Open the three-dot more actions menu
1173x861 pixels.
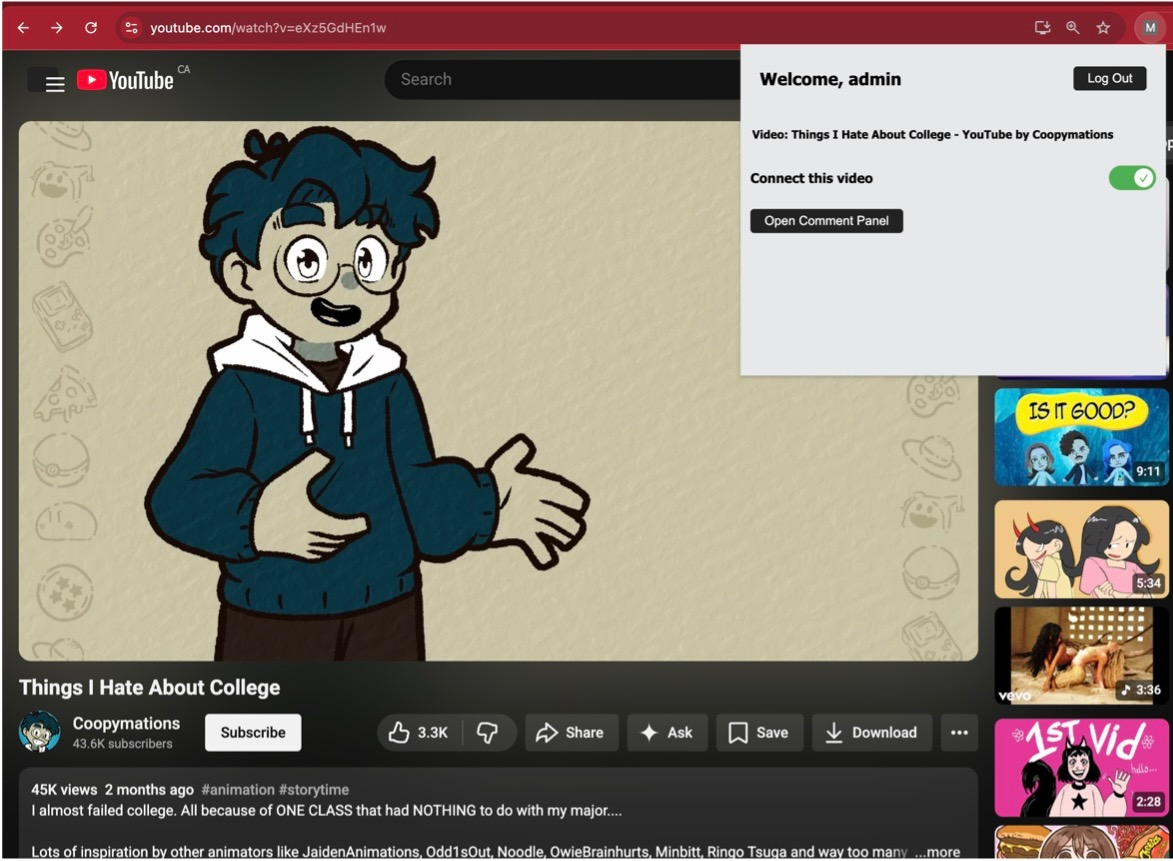959,733
